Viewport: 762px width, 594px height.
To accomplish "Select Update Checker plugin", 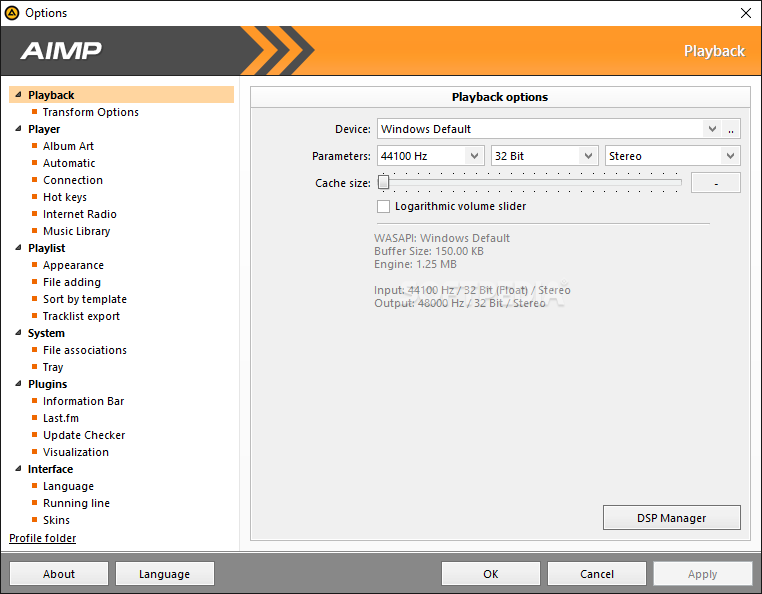I will pos(84,435).
